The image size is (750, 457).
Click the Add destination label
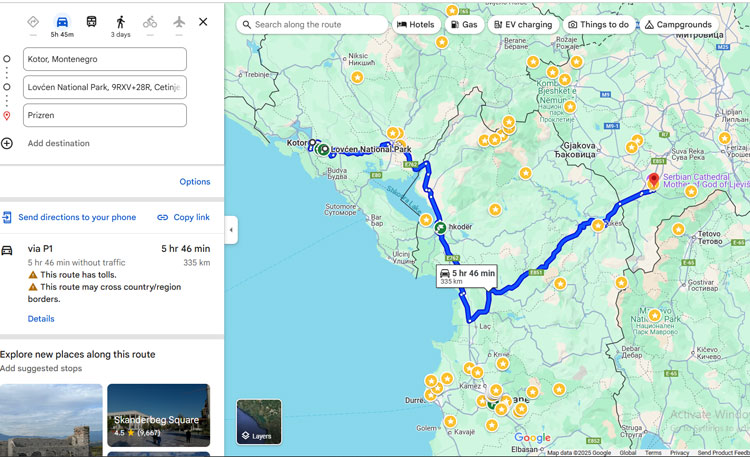click(58, 143)
